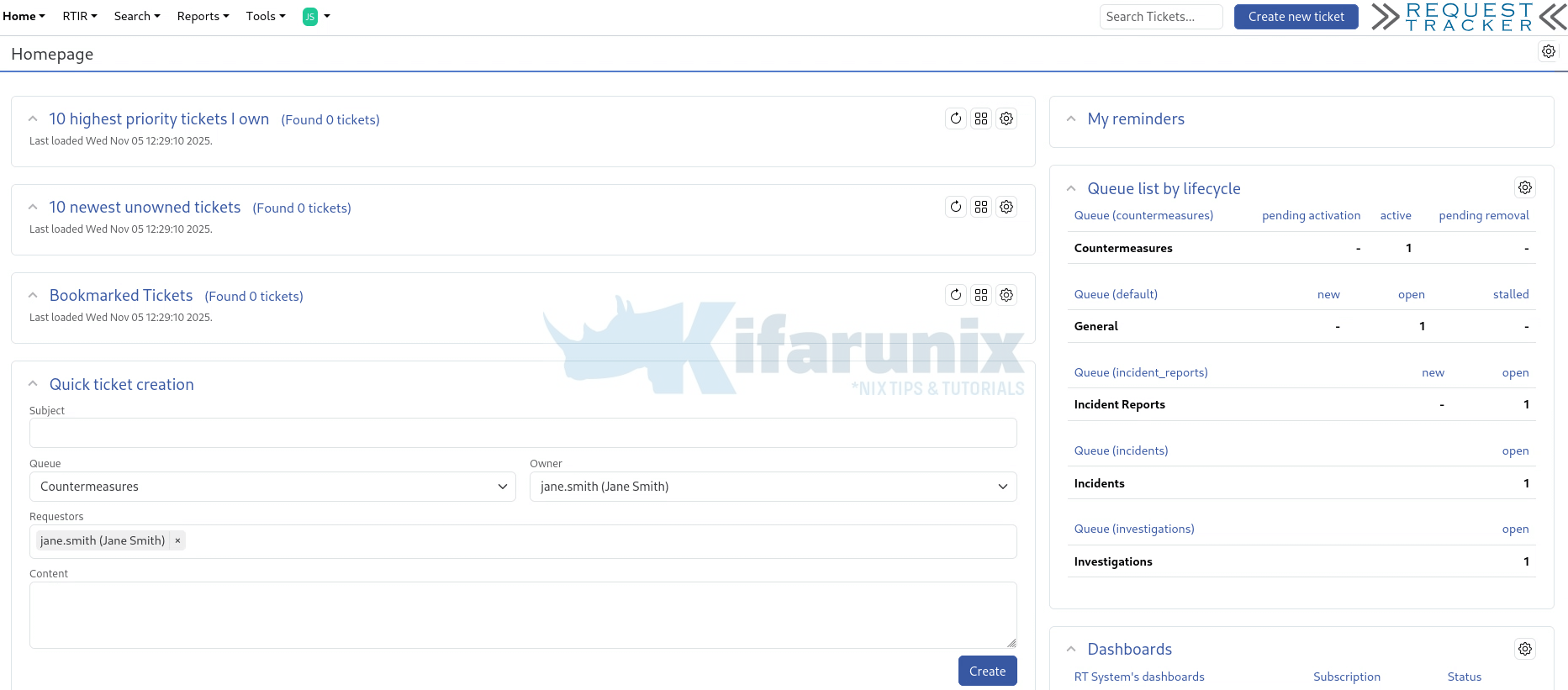Collapse the Quick ticket creation section
The height and width of the screenshot is (690, 1568).
(34, 384)
